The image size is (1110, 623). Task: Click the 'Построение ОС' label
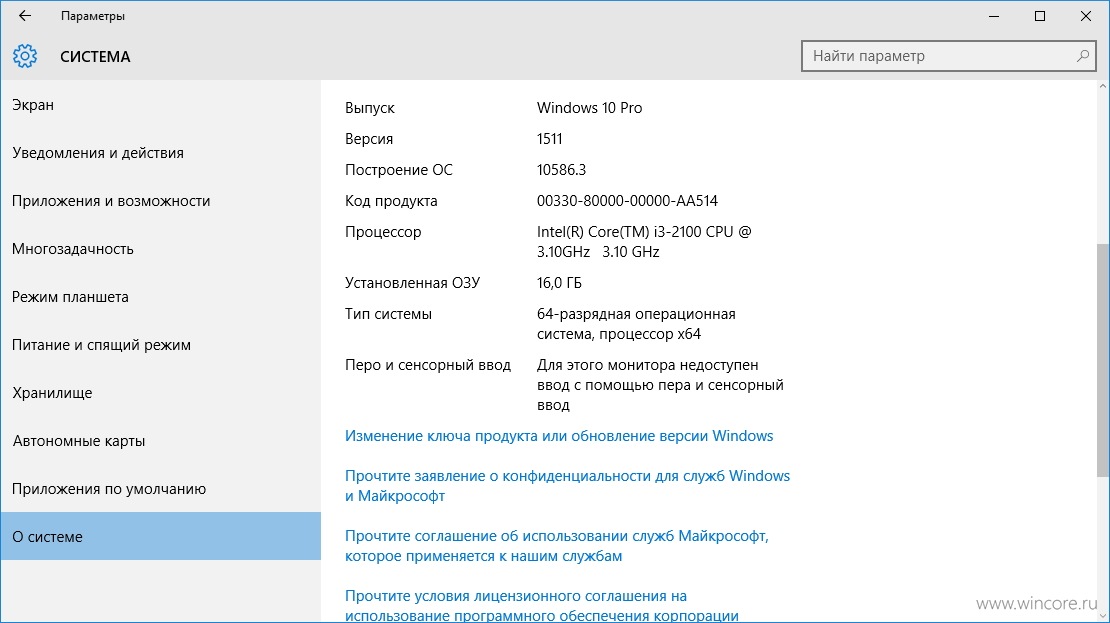click(399, 171)
